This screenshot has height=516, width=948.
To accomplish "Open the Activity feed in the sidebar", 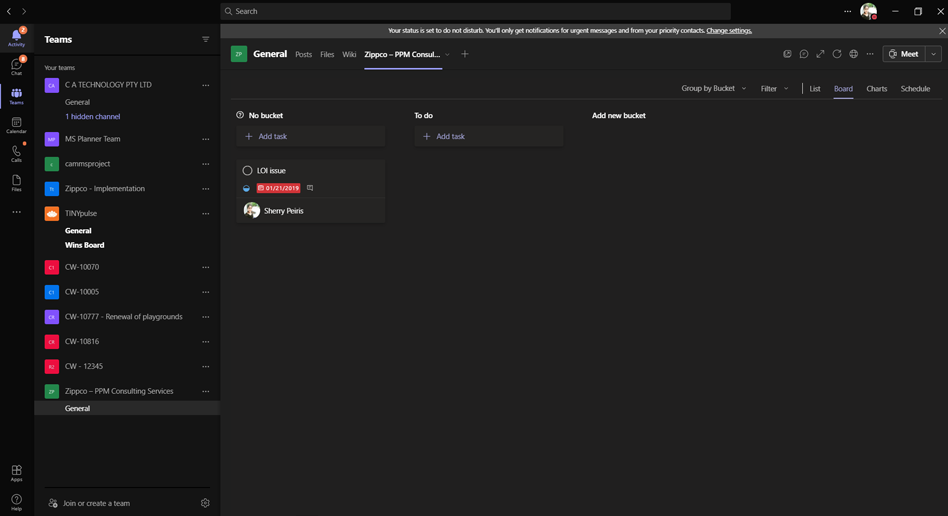I will tap(16, 38).
